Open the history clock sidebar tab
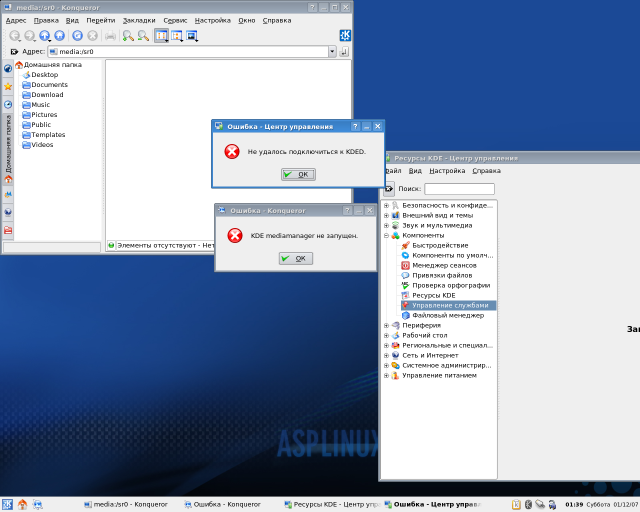640x512 pixels. pos(8,105)
